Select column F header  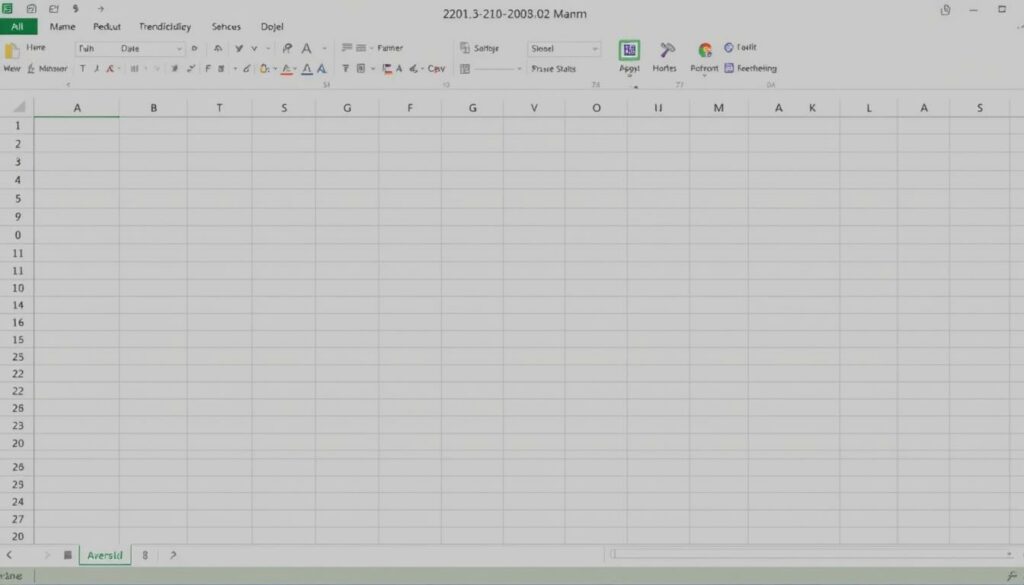click(x=409, y=108)
